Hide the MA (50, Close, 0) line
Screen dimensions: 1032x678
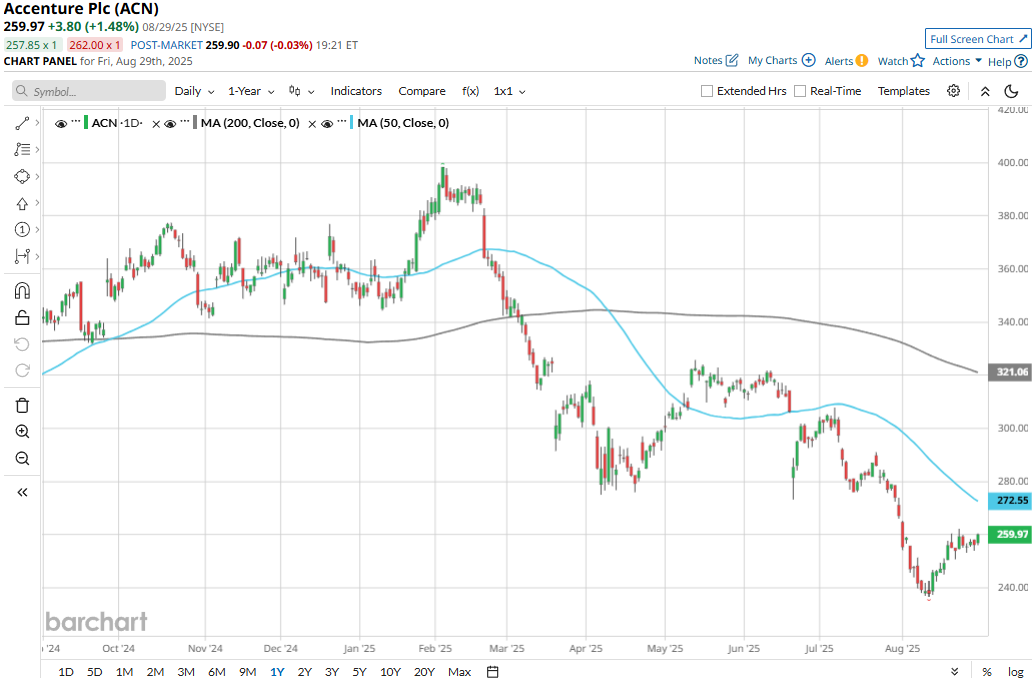(x=326, y=124)
